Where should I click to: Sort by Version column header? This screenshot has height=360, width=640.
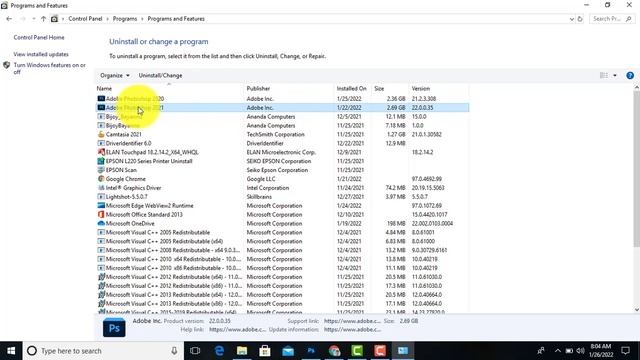[x=420, y=89]
